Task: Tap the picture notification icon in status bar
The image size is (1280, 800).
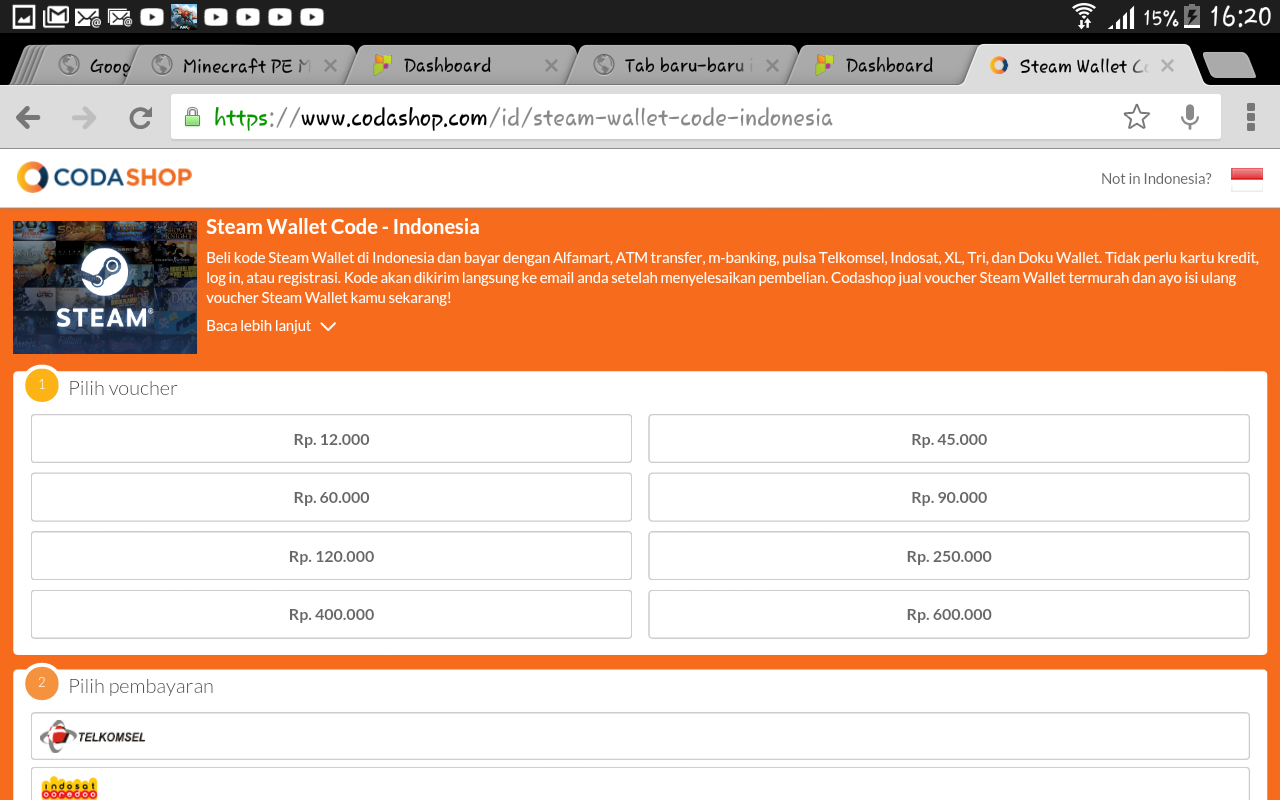Action: (23, 16)
